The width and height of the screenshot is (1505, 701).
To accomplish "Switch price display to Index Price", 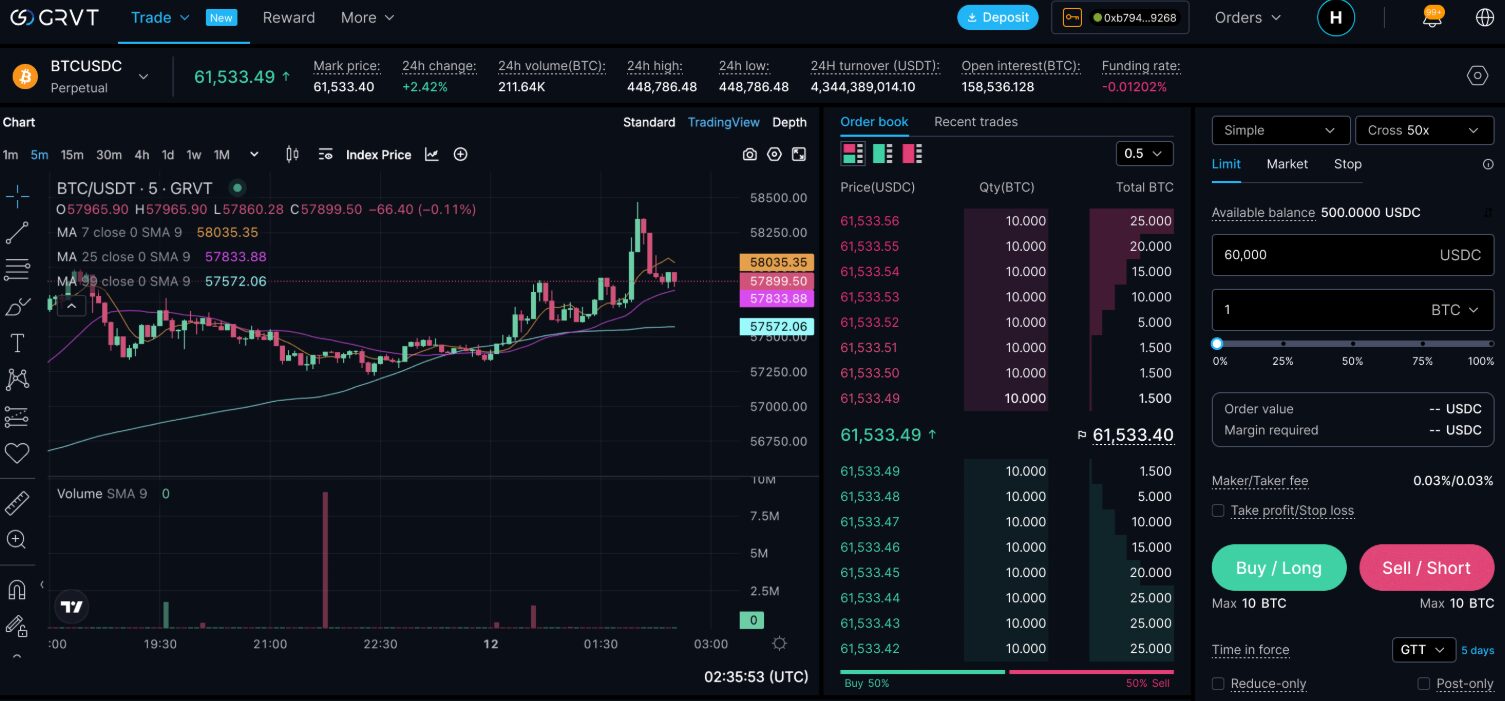I will pos(378,155).
